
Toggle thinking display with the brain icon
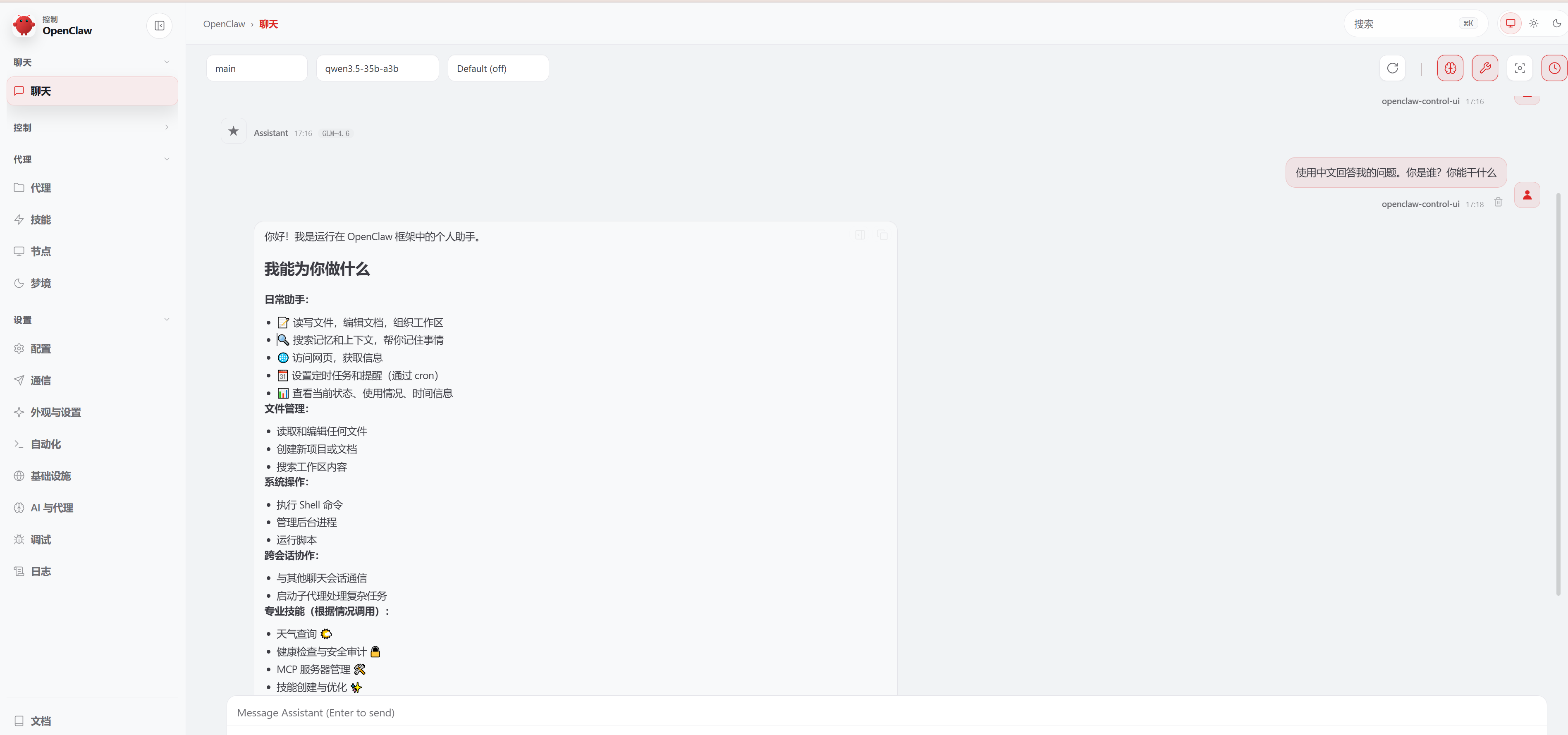coord(1451,68)
